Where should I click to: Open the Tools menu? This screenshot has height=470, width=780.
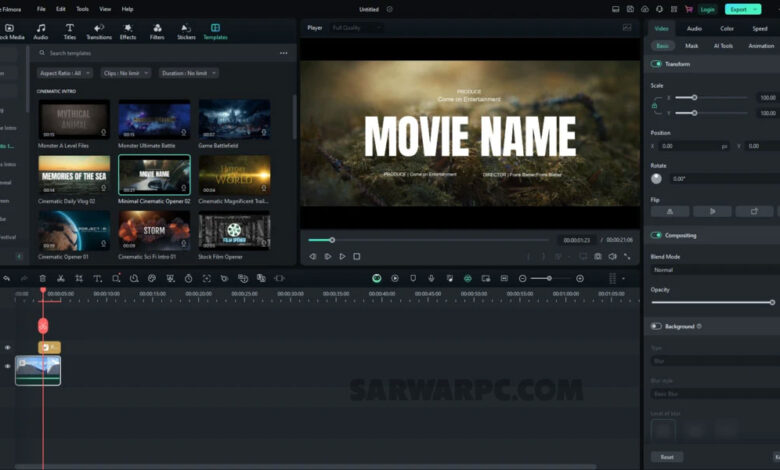pyautogui.click(x=83, y=9)
